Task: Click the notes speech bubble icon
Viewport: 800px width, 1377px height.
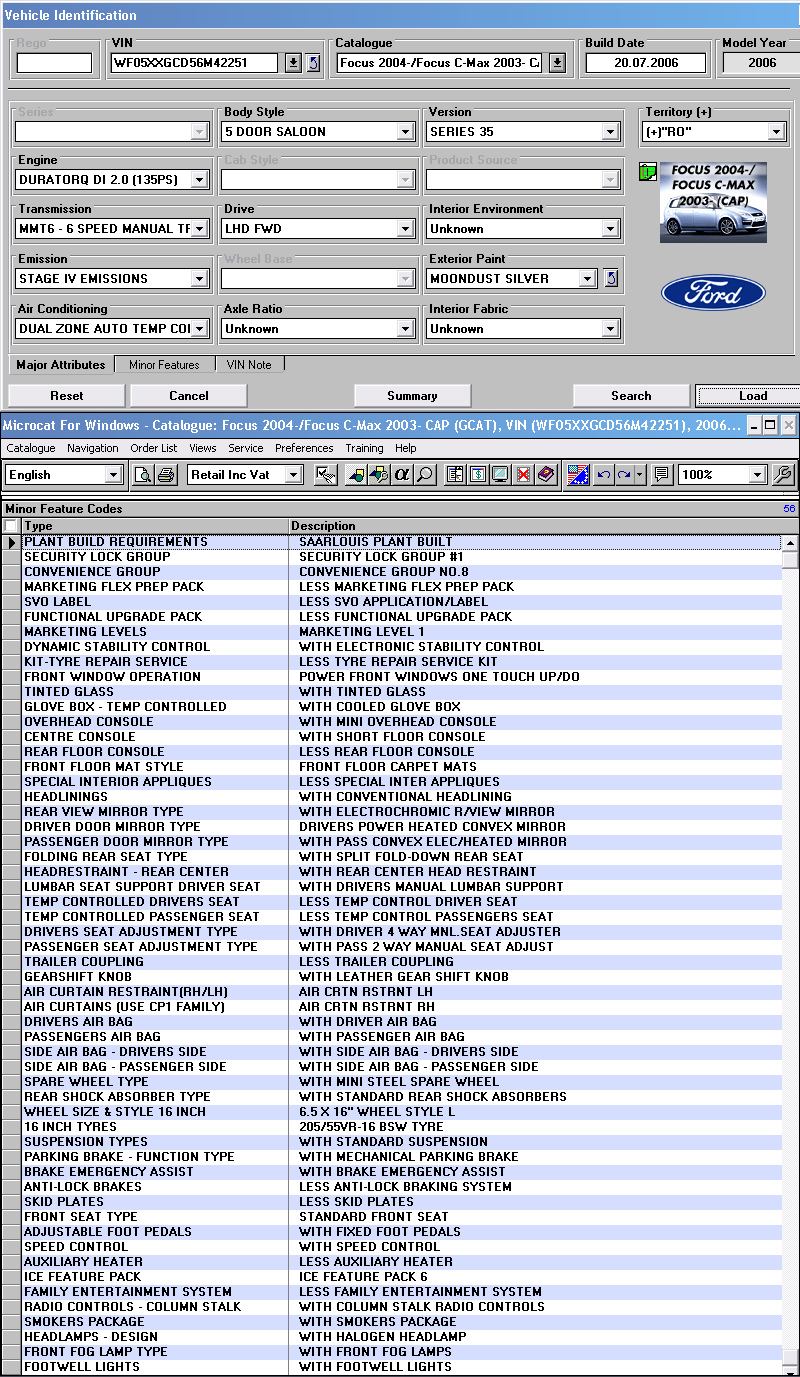Action: [x=661, y=475]
